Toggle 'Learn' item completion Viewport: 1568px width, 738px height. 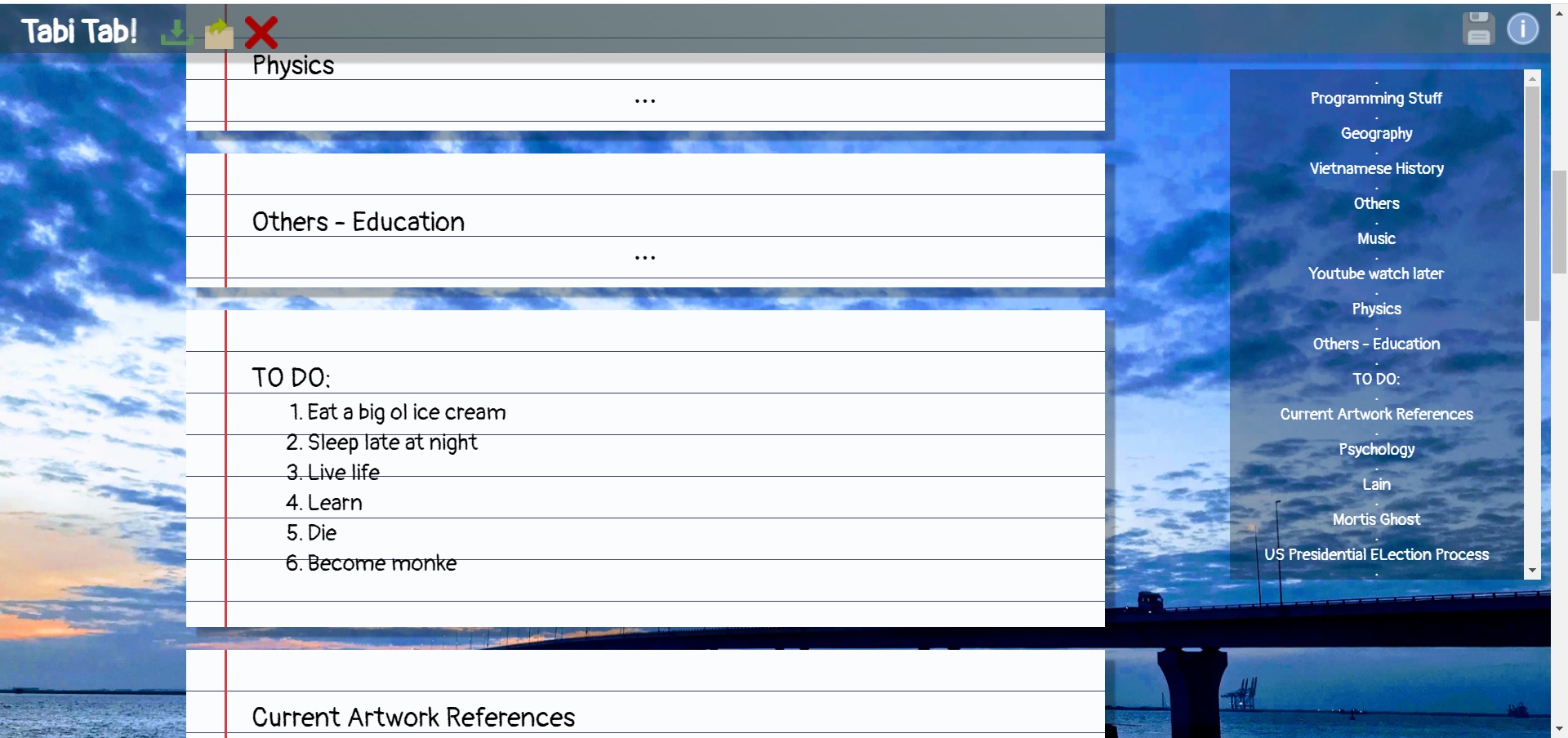coord(335,502)
